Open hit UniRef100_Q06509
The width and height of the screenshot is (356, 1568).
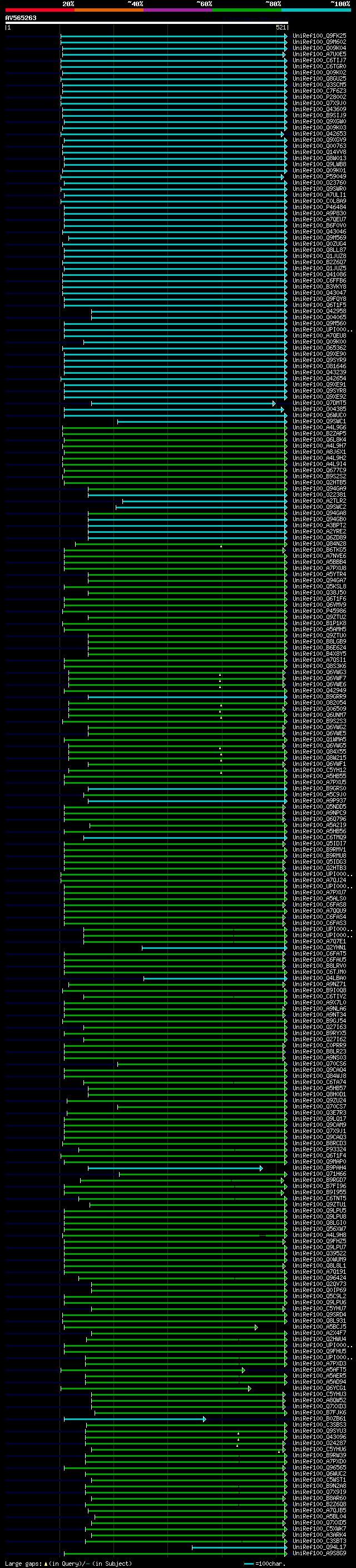[319, 709]
